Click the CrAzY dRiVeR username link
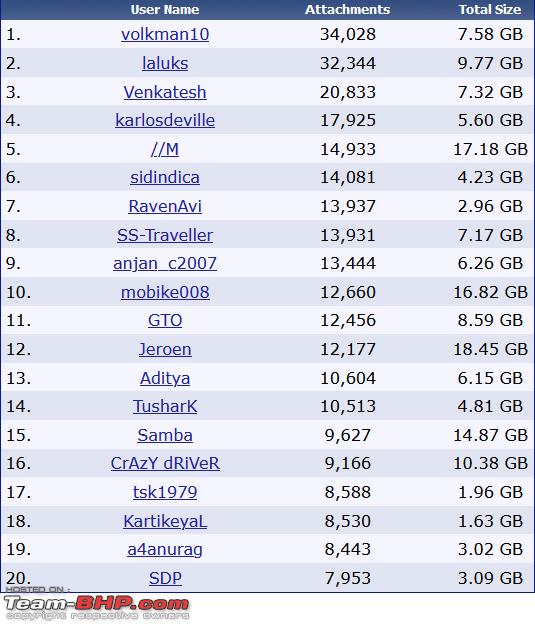The height and width of the screenshot is (624, 535). [165, 464]
